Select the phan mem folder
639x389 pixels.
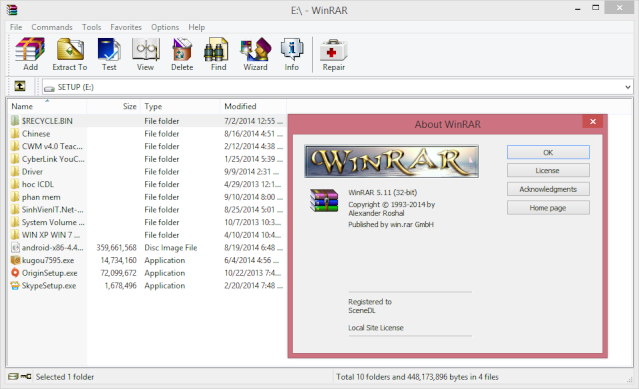(x=41, y=197)
